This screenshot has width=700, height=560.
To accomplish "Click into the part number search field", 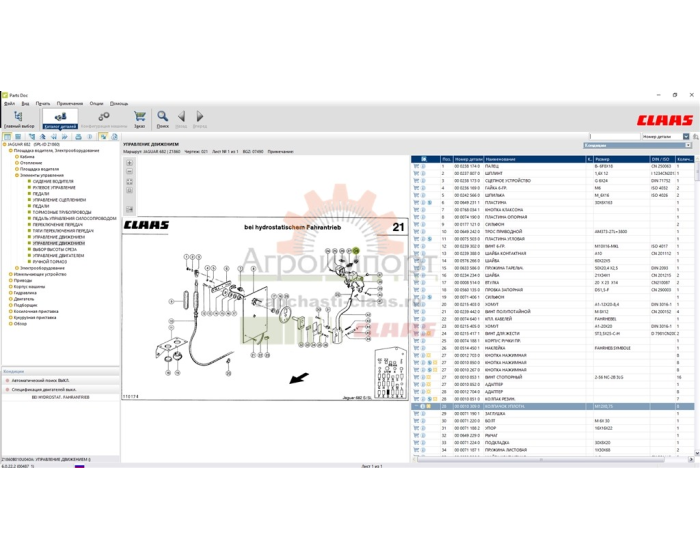I will coord(615,137).
